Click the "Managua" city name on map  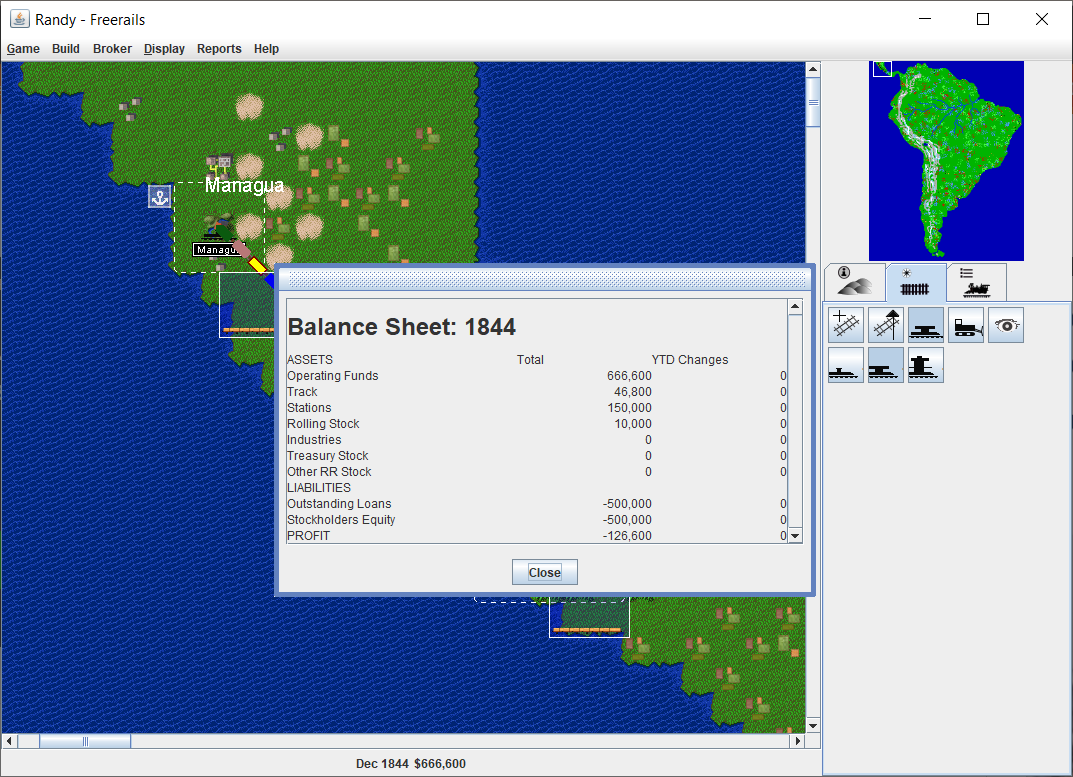point(244,185)
